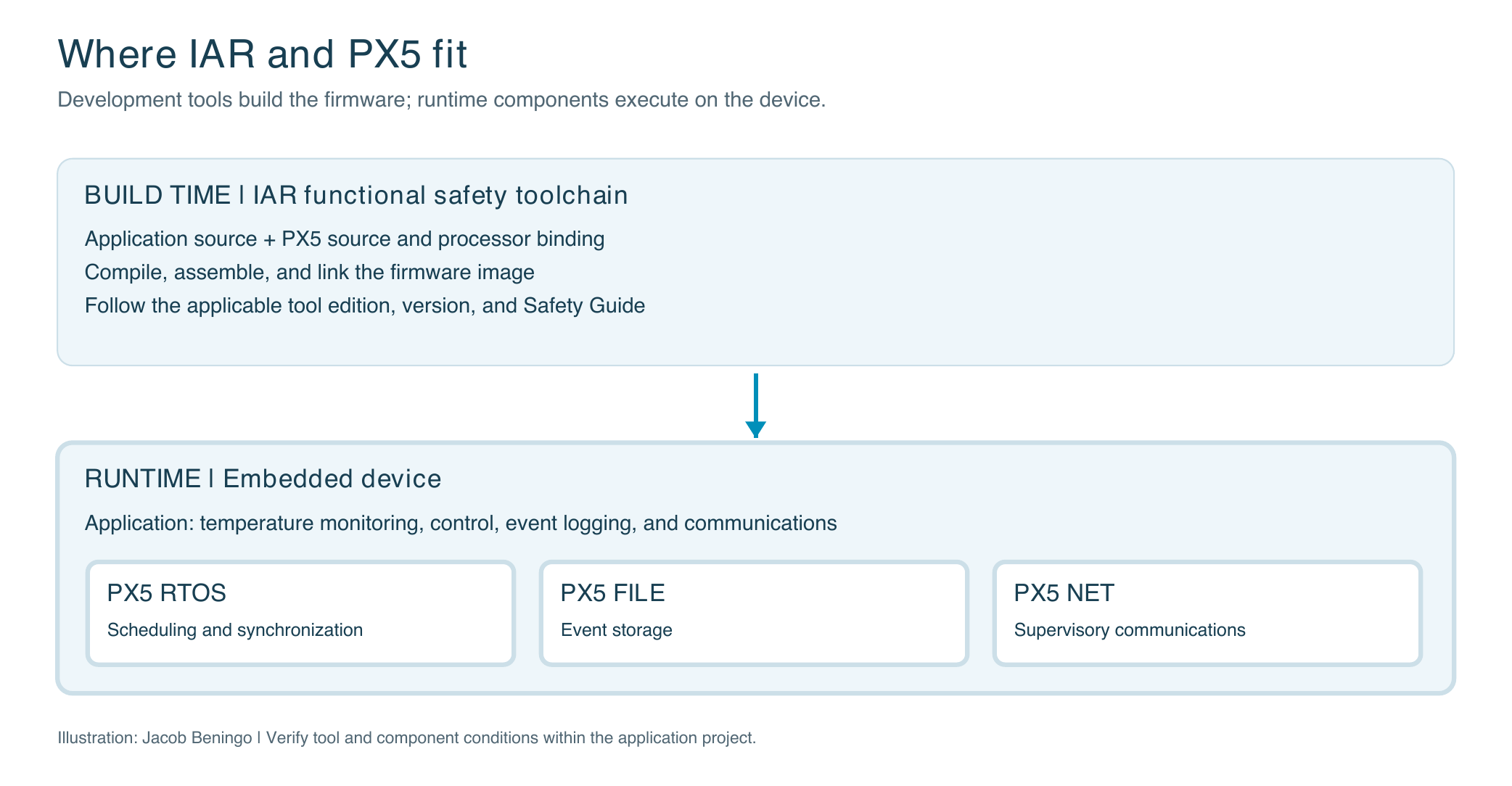The width and height of the screenshot is (1512, 786).
Task: Click the 'Illustration: Jacob Beningo' footer credit
Action: 407,737
